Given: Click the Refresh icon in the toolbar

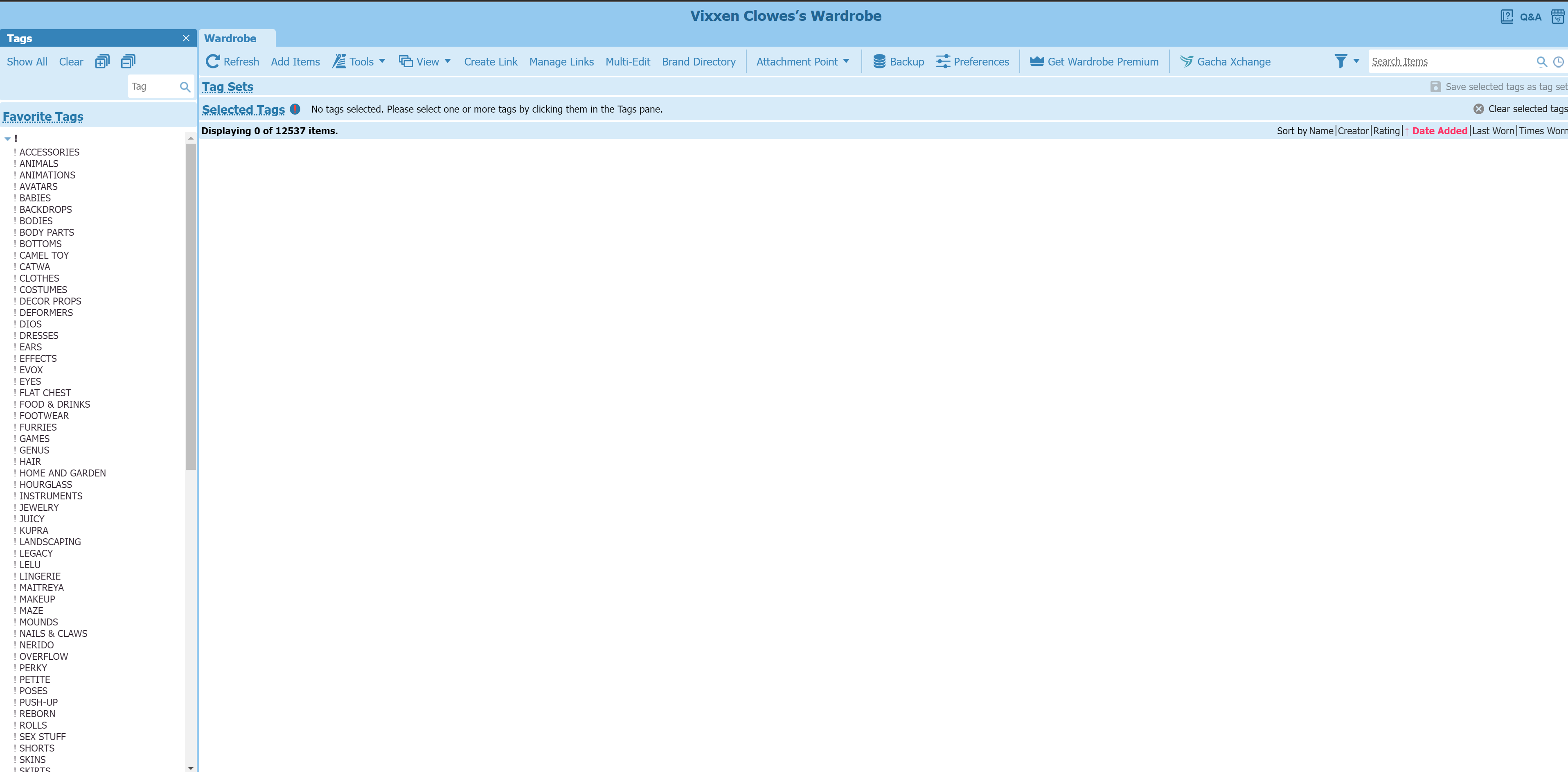Looking at the screenshot, I should click(212, 61).
